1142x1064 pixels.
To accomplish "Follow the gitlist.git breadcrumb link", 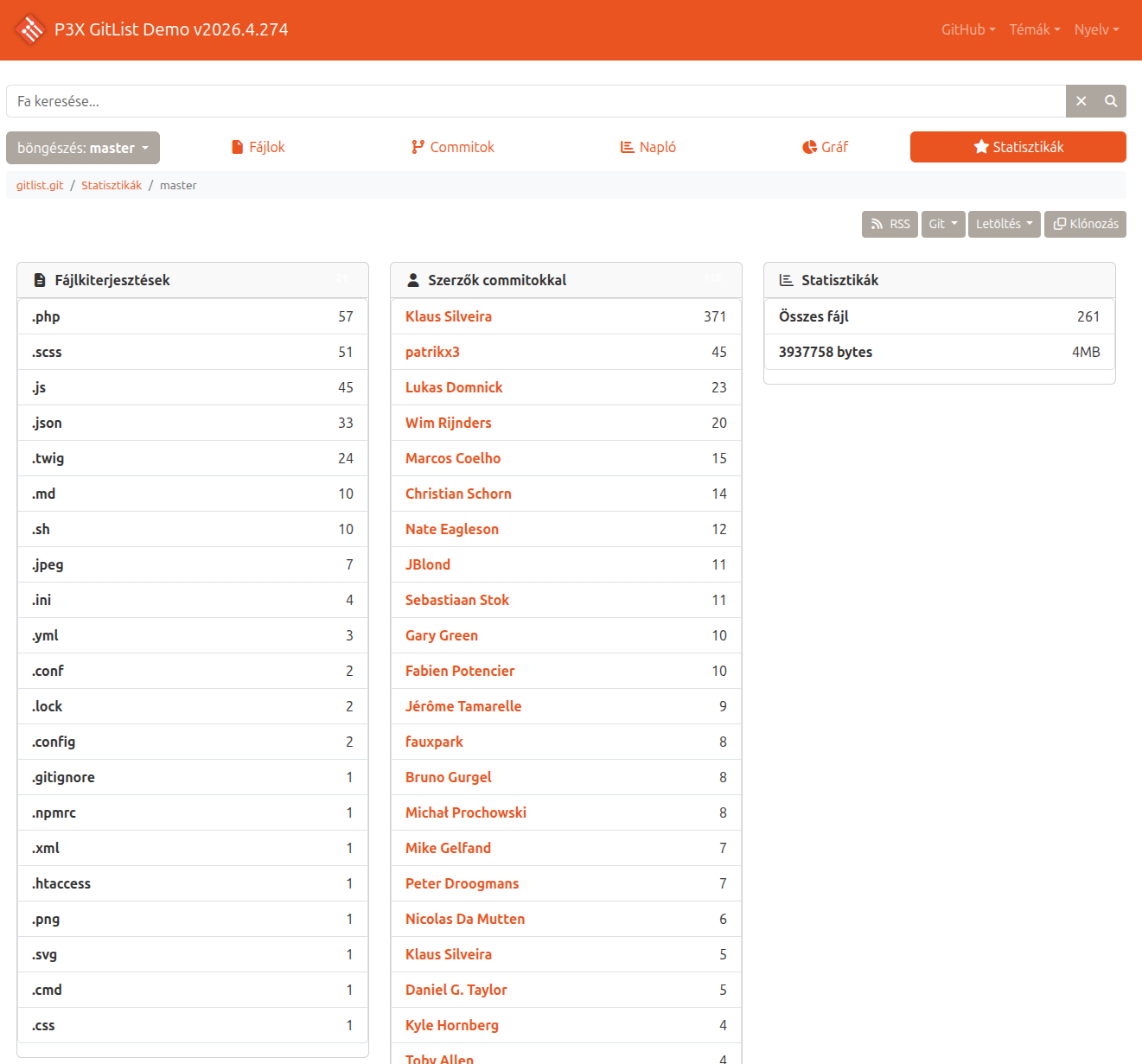I will click(39, 185).
